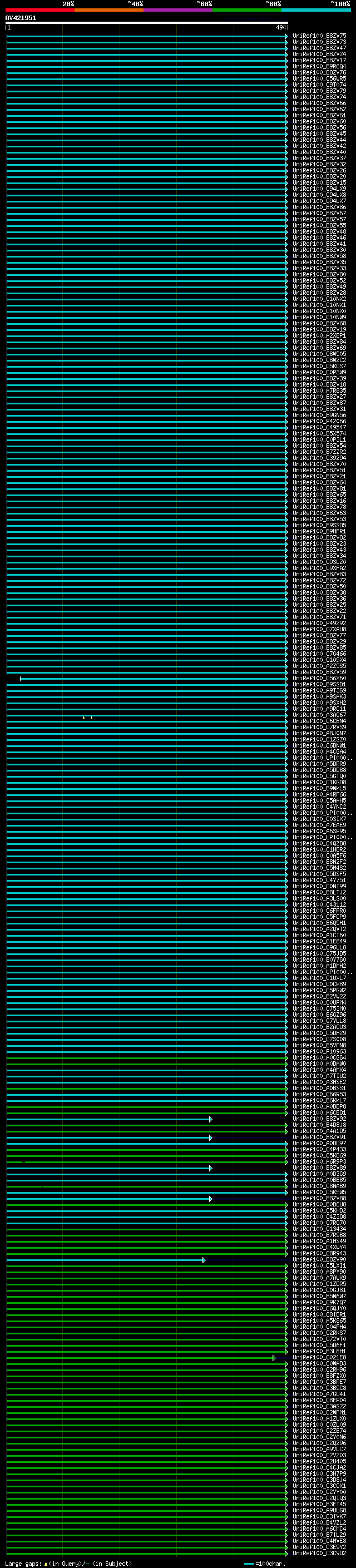
Task: Click label UniRef100_A5DRR9
Action: [x=319, y=764]
